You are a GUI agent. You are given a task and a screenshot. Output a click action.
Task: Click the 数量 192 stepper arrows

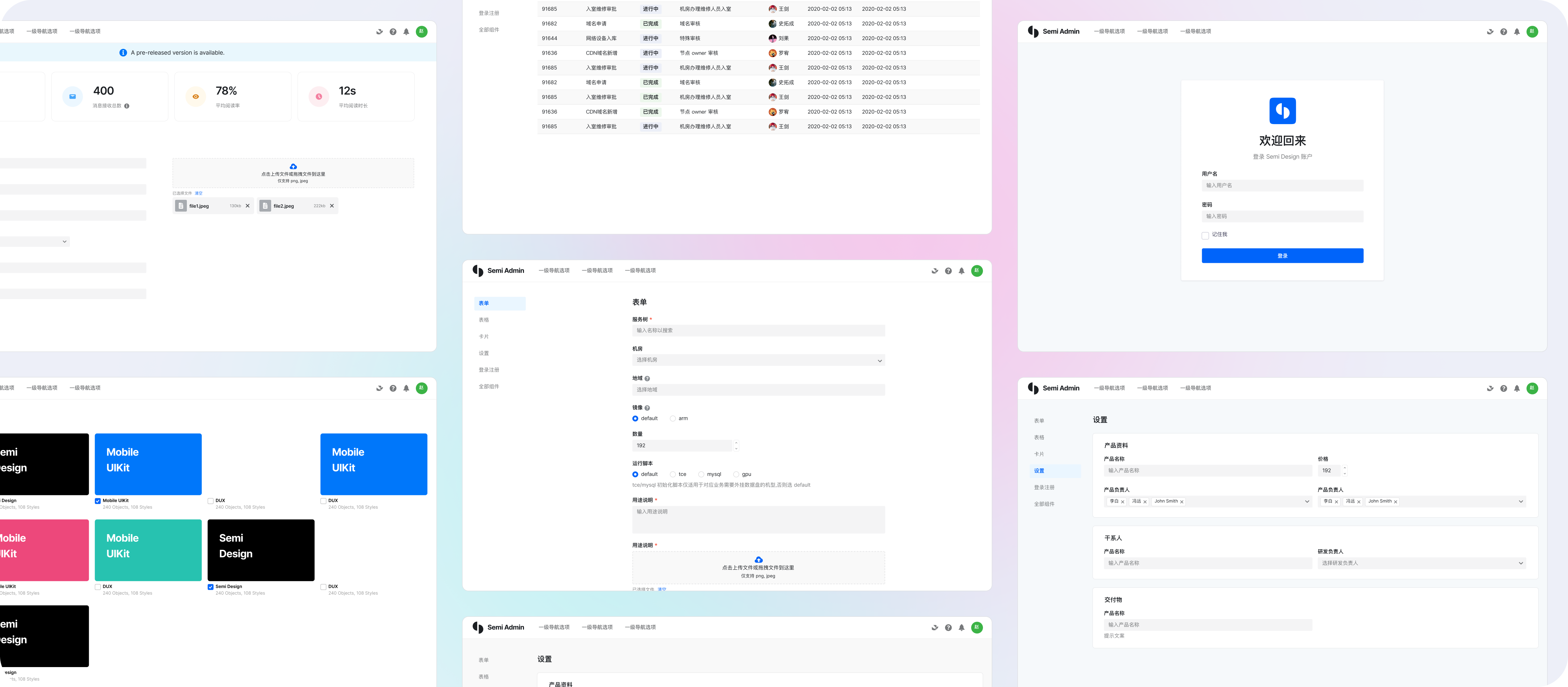737,446
